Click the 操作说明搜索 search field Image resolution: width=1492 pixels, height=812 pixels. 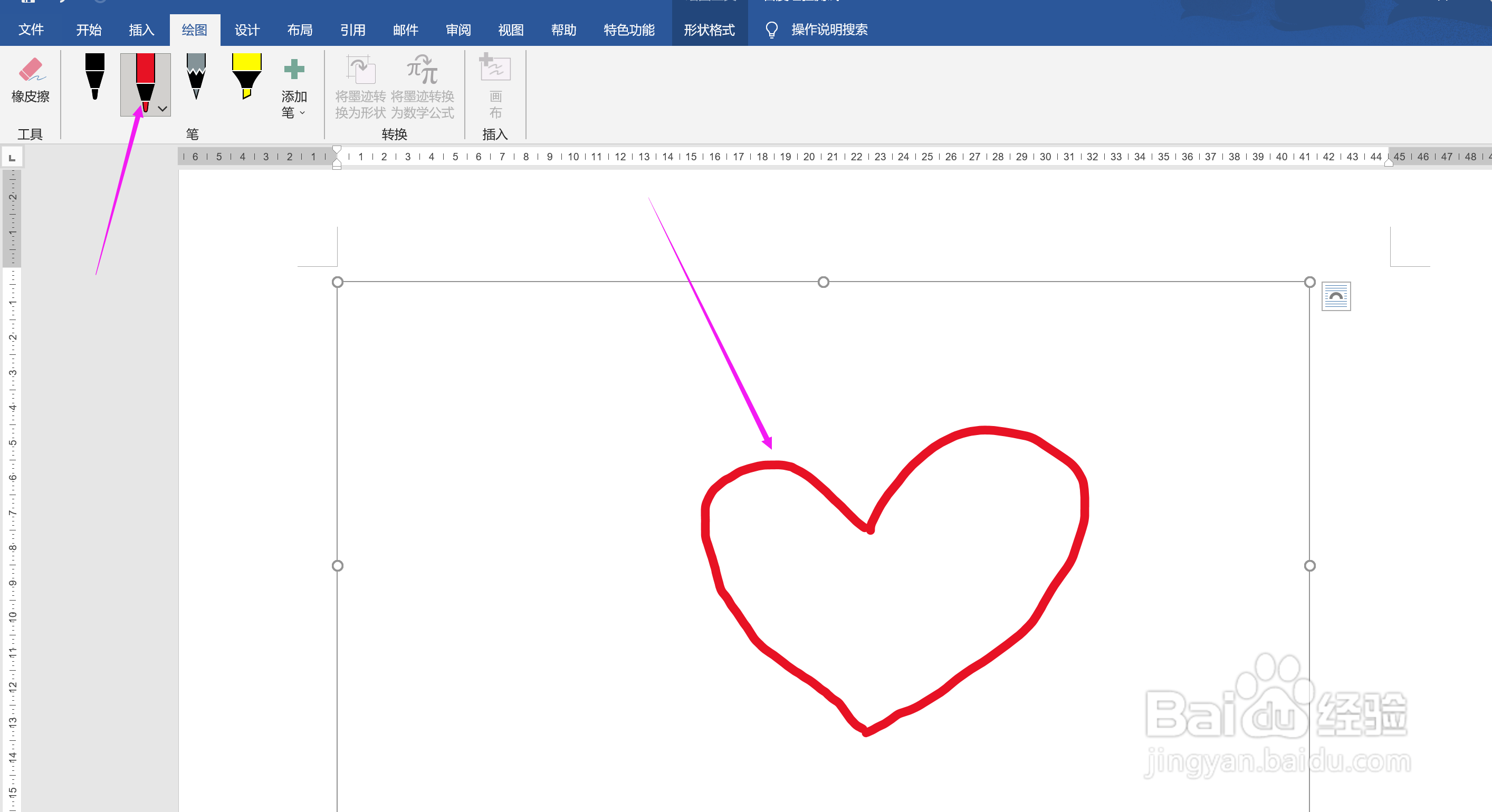pos(829,30)
